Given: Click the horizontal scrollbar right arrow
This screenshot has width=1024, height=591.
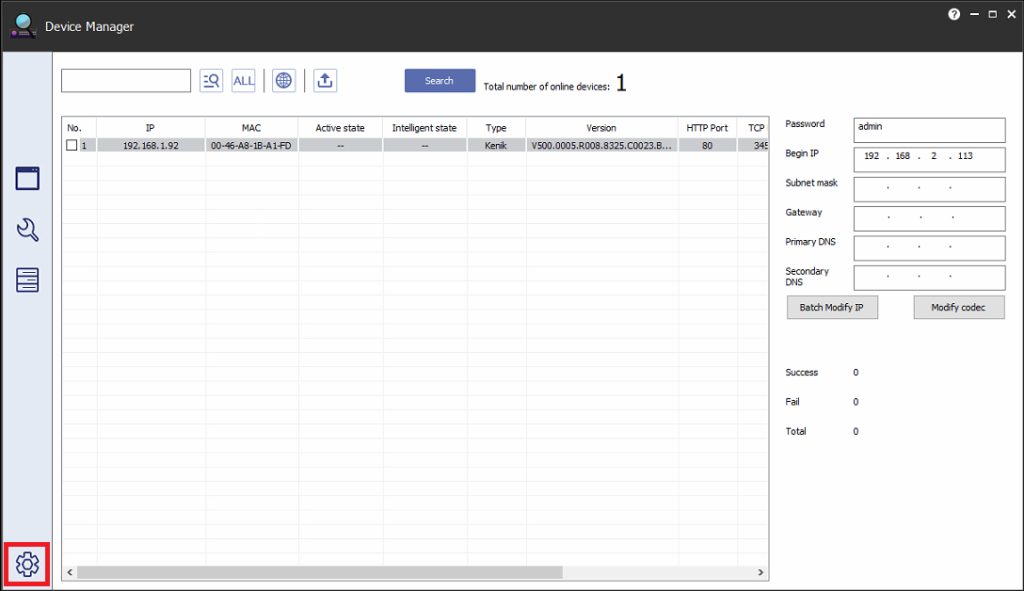Looking at the screenshot, I should (762, 573).
